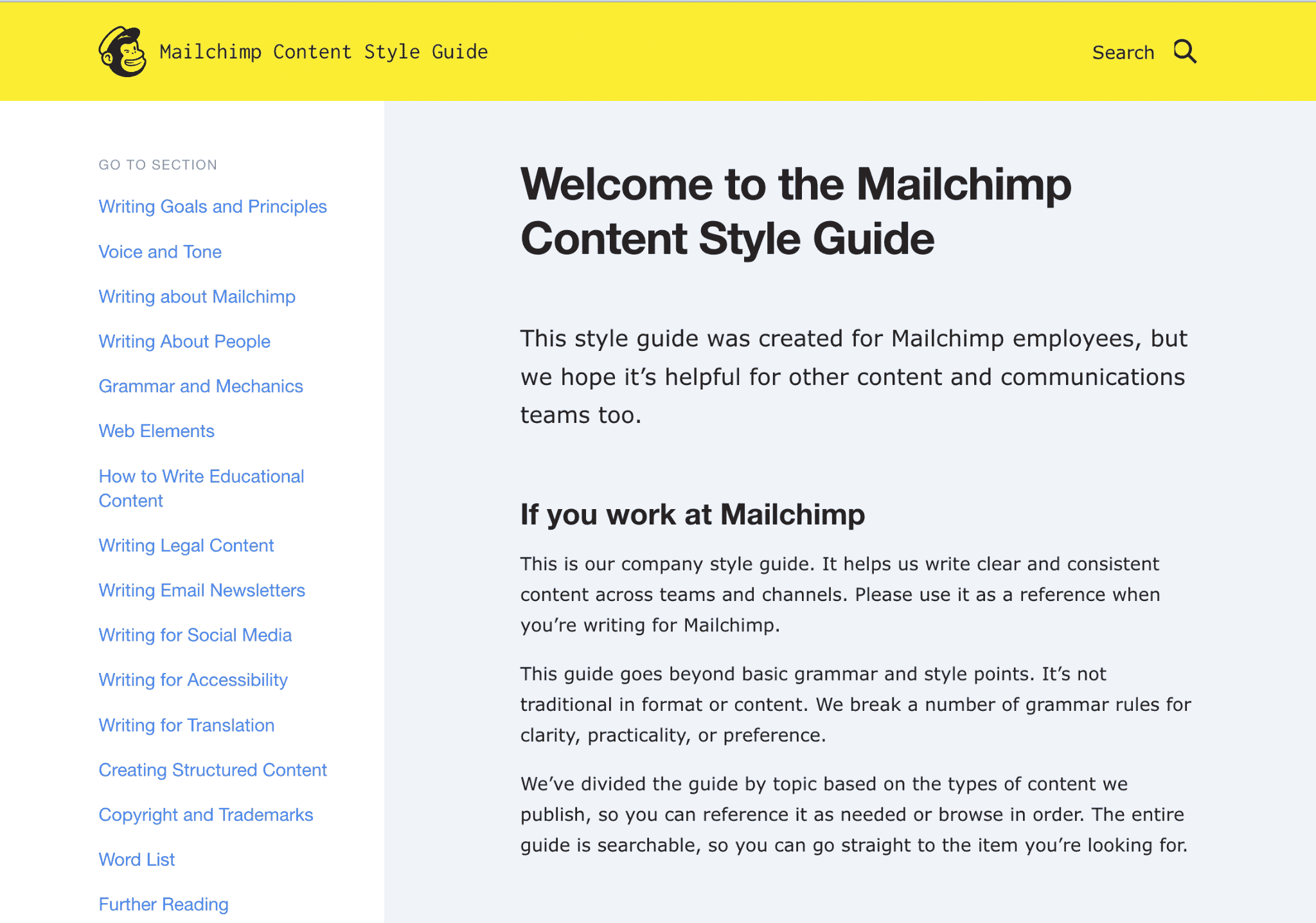This screenshot has height=923, width=1316.
Task: Visit Copyright and Trademarks section
Action: 206,814
